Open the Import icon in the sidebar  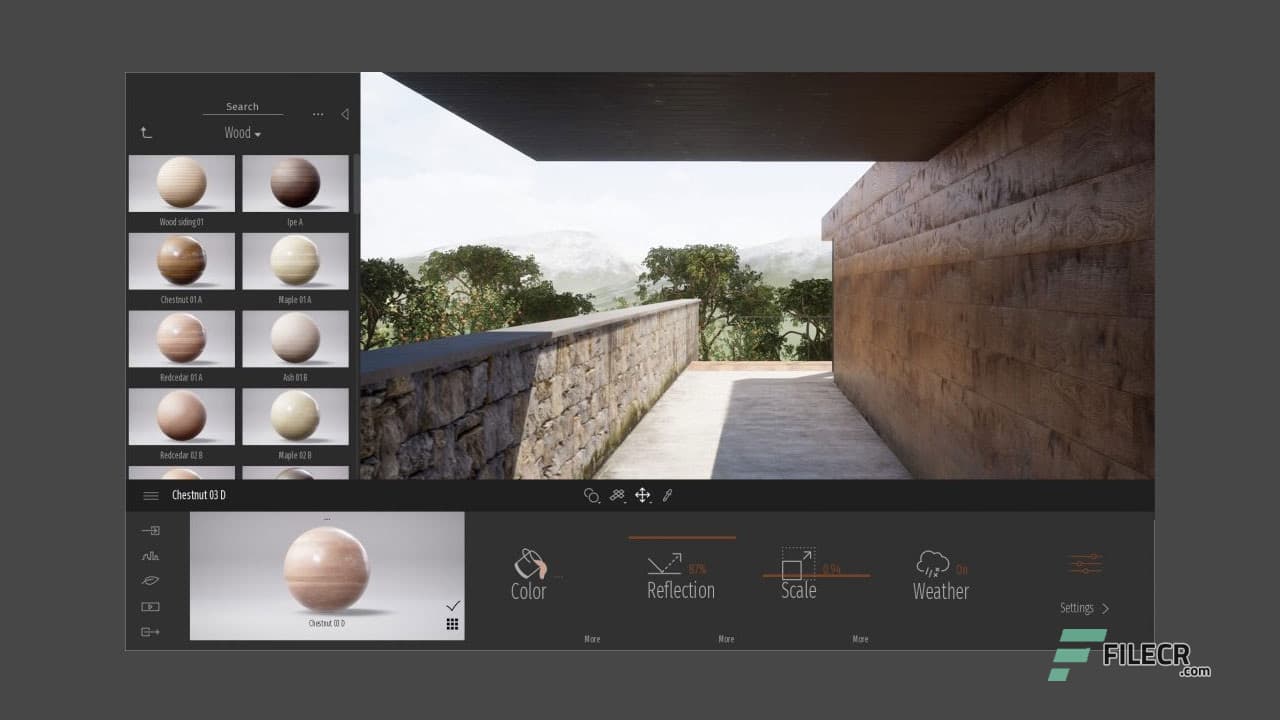(151, 530)
